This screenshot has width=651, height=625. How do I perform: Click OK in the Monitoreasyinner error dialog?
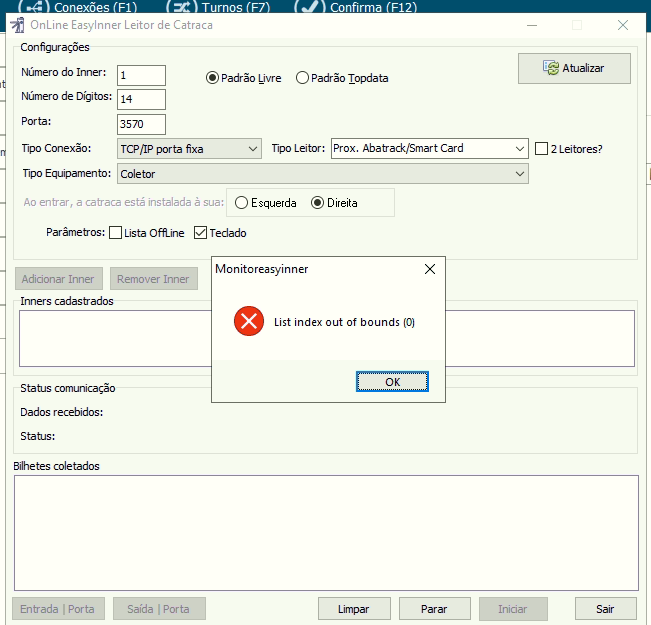coord(392,382)
